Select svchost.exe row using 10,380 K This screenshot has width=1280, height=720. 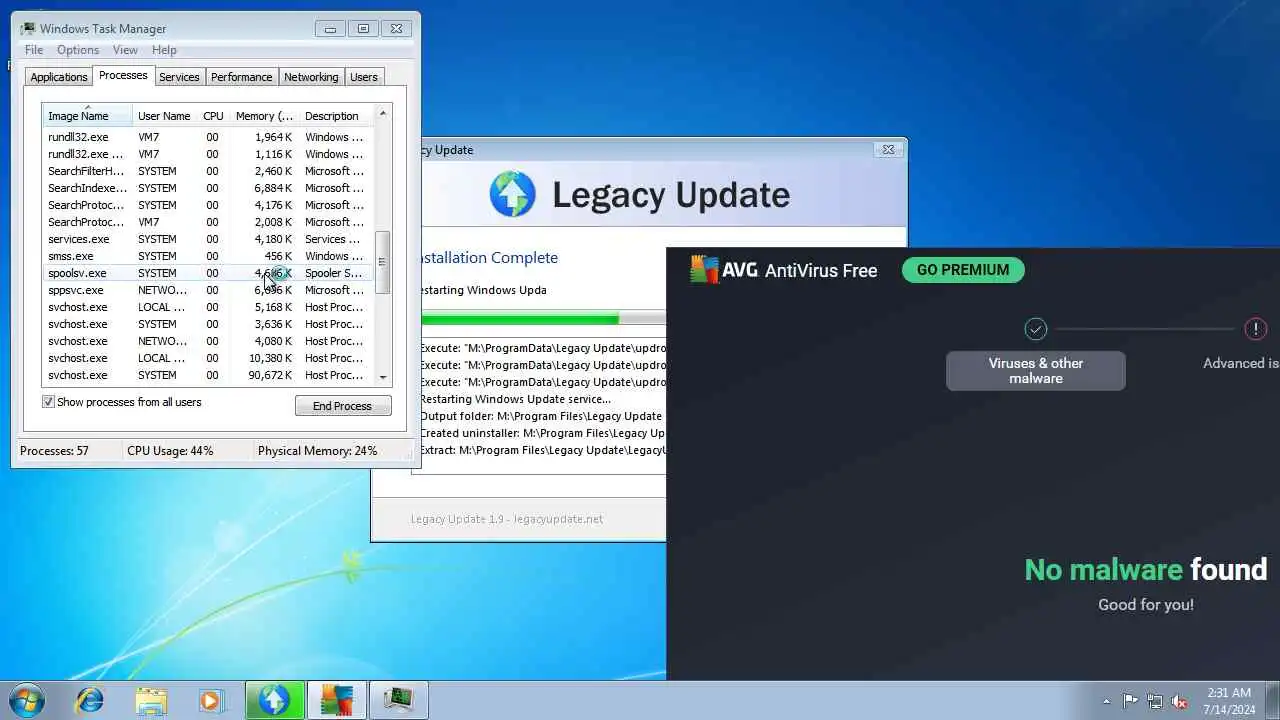tap(207, 358)
